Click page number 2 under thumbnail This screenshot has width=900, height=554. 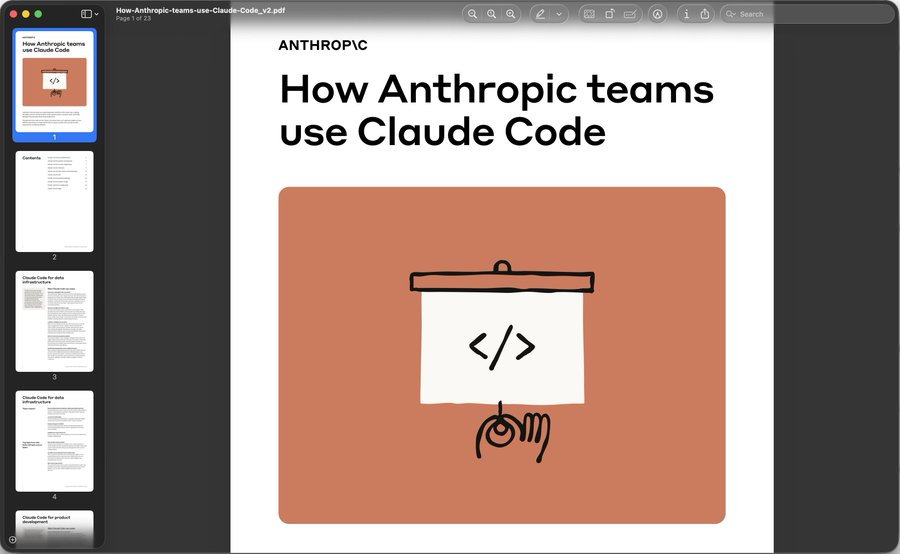pyautogui.click(x=55, y=257)
